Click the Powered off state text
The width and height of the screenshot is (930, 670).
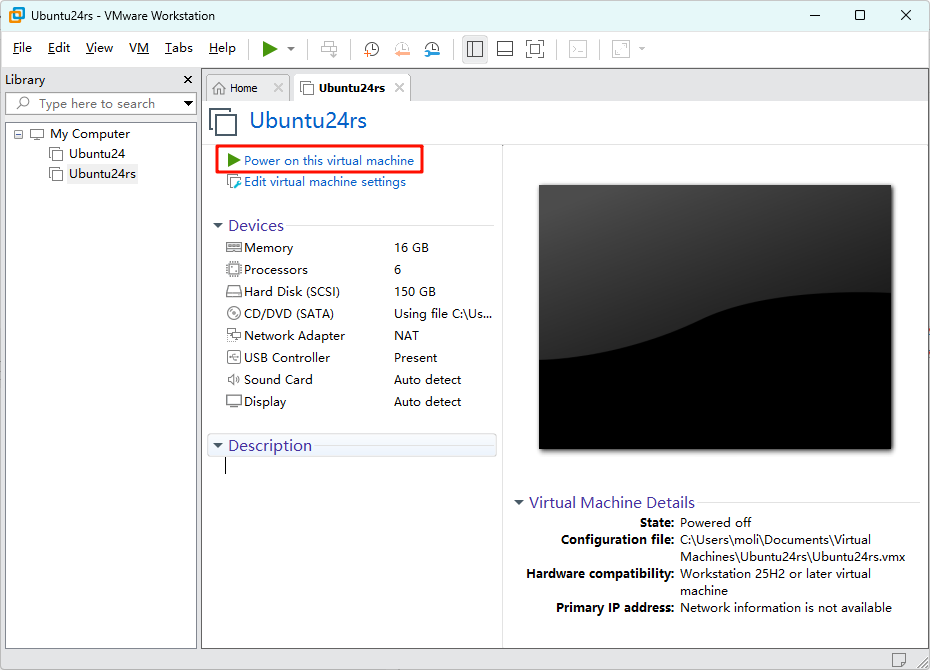tap(715, 523)
